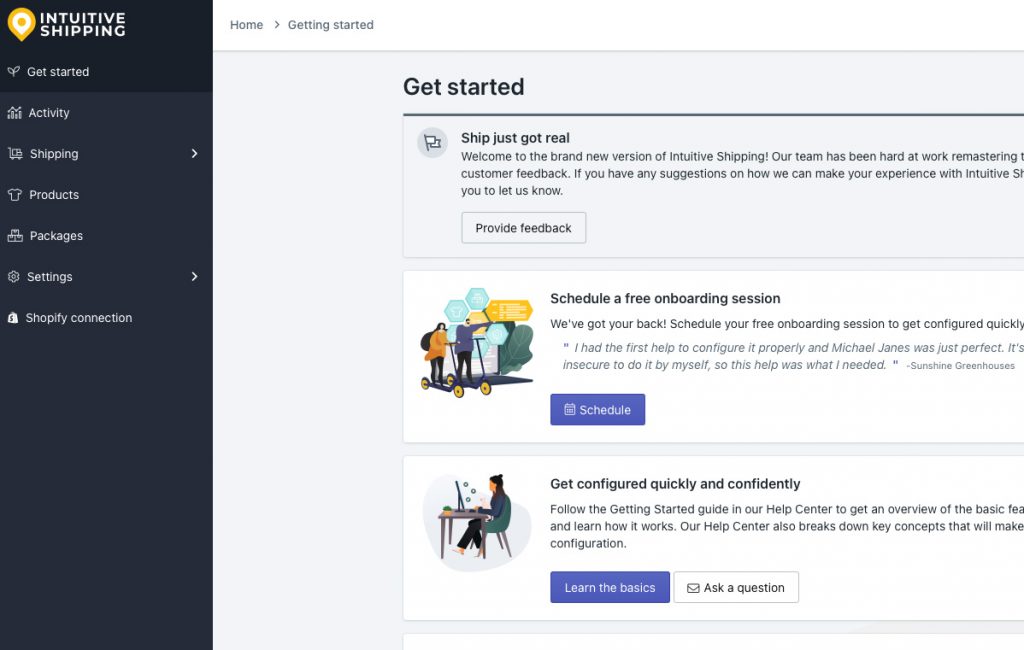The height and width of the screenshot is (650, 1024).
Task: Click the Home breadcrumb link
Action: pyautogui.click(x=246, y=25)
